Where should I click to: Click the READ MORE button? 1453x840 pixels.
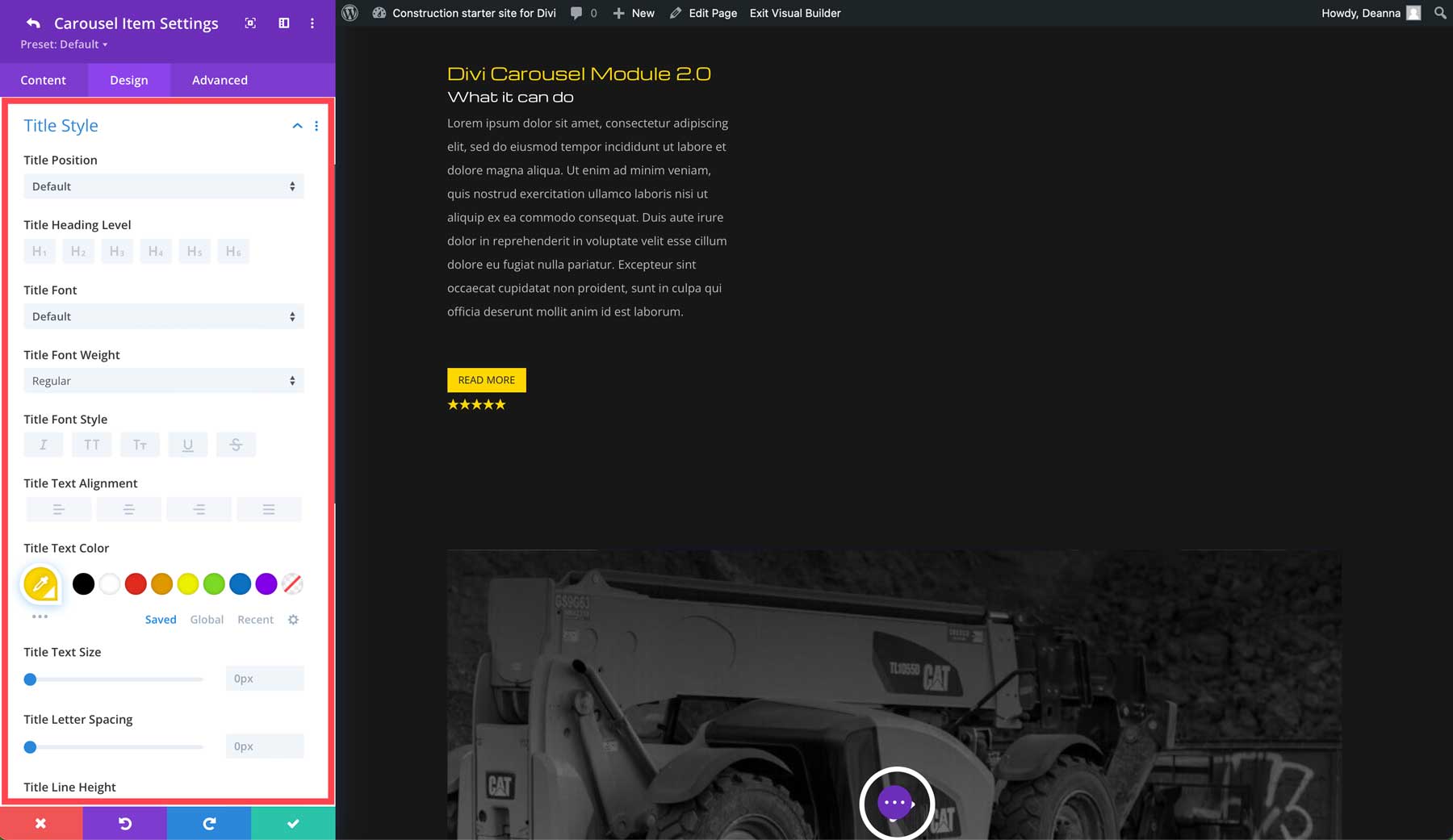pos(486,380)
